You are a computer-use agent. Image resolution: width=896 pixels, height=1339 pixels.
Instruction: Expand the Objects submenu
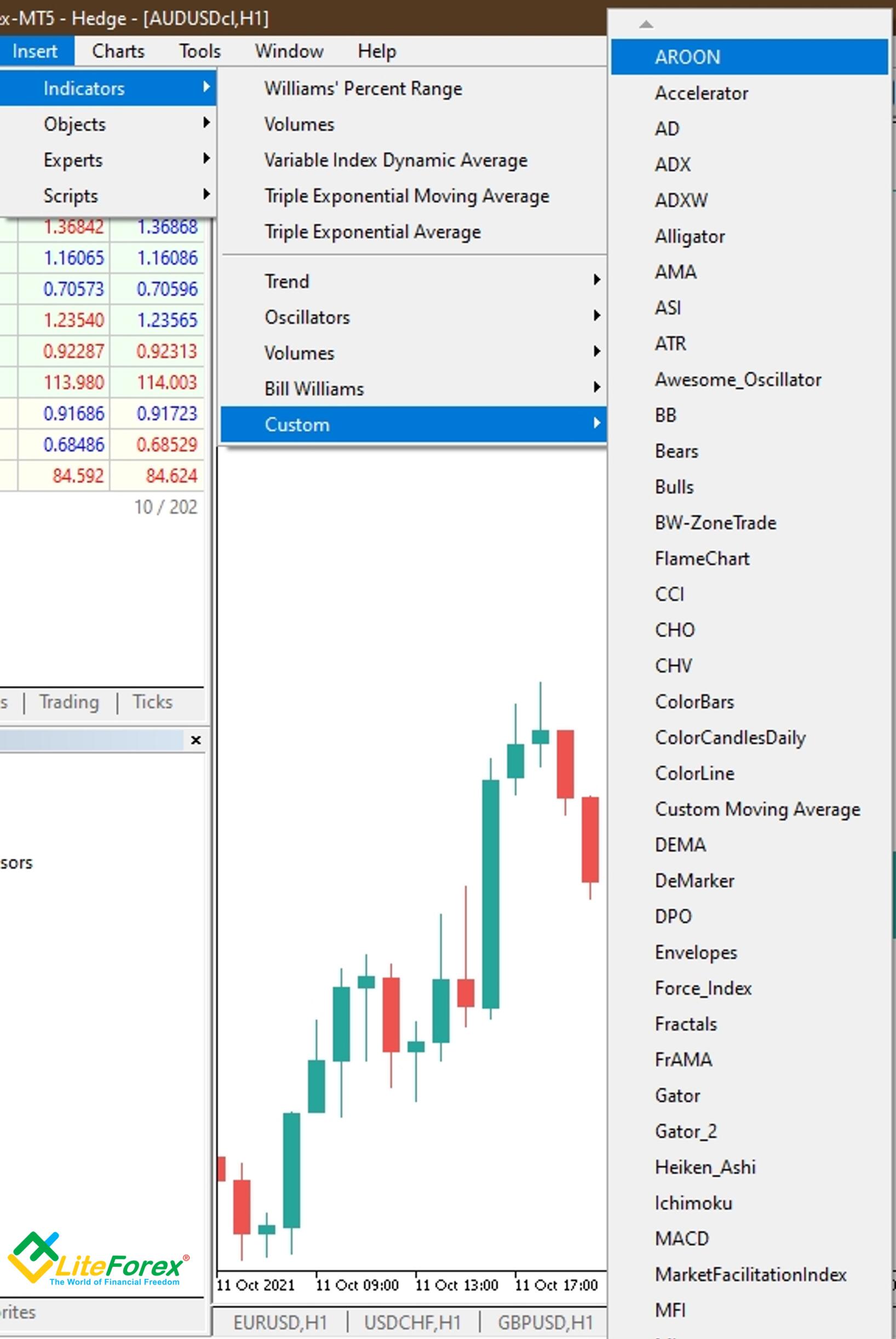(74, 124)
